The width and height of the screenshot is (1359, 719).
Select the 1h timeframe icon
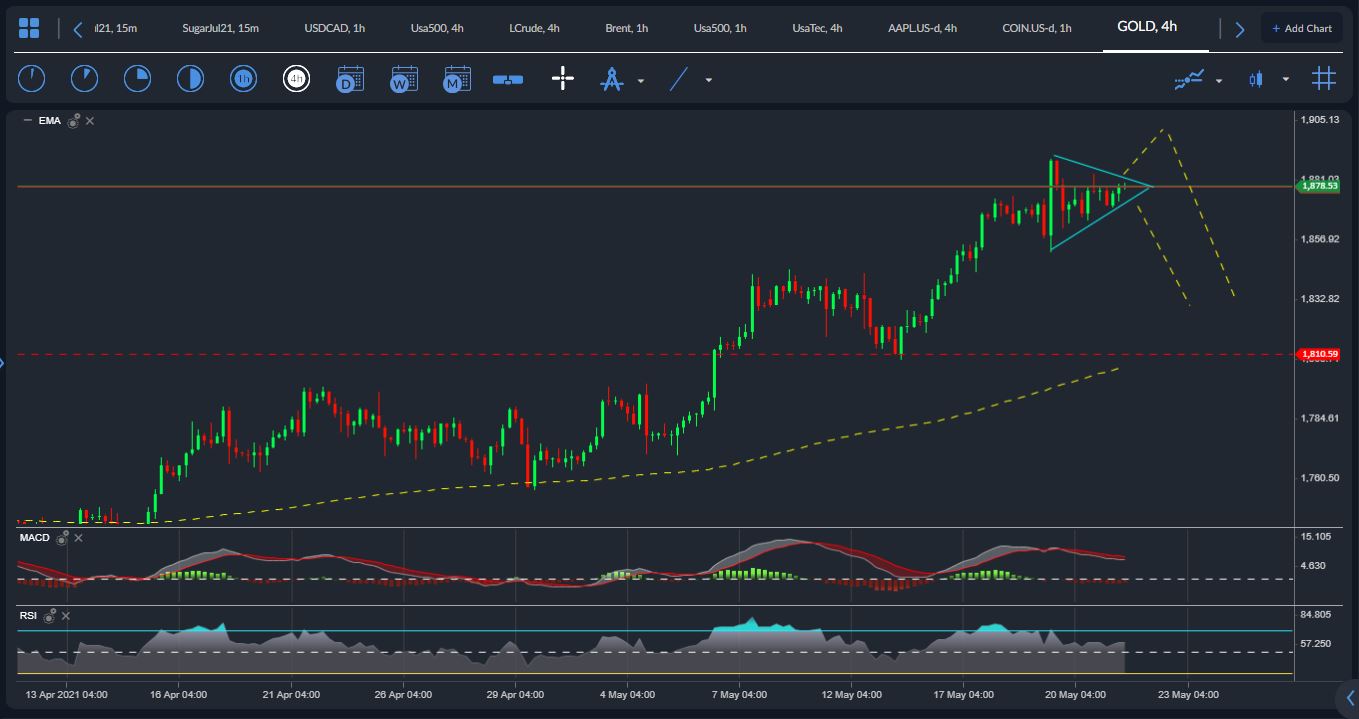(243, 79)
